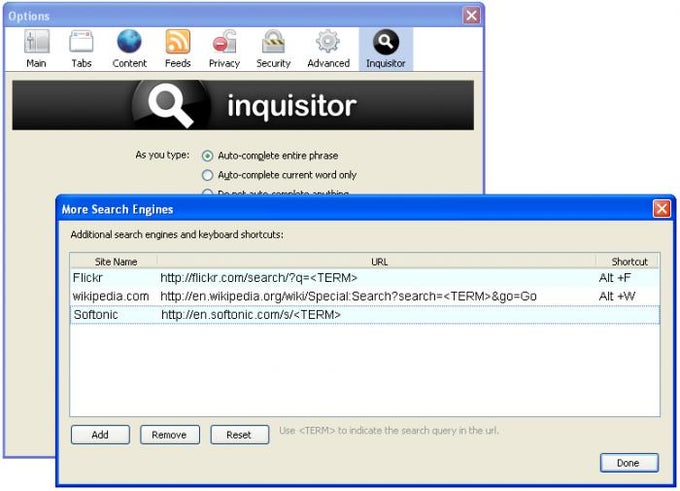Click the Add search engine button
This screenshot has width=680, height=491.
(x=100, y=435)
